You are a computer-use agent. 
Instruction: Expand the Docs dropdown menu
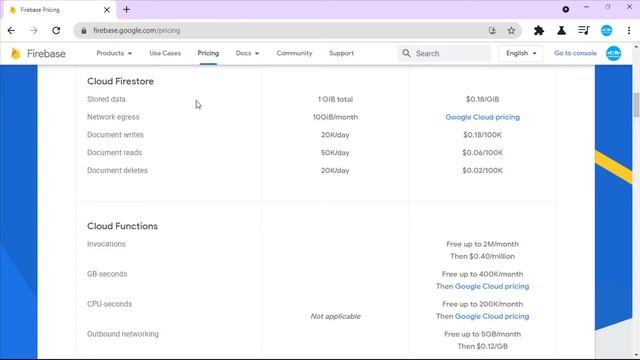click(x=247, y=53)
